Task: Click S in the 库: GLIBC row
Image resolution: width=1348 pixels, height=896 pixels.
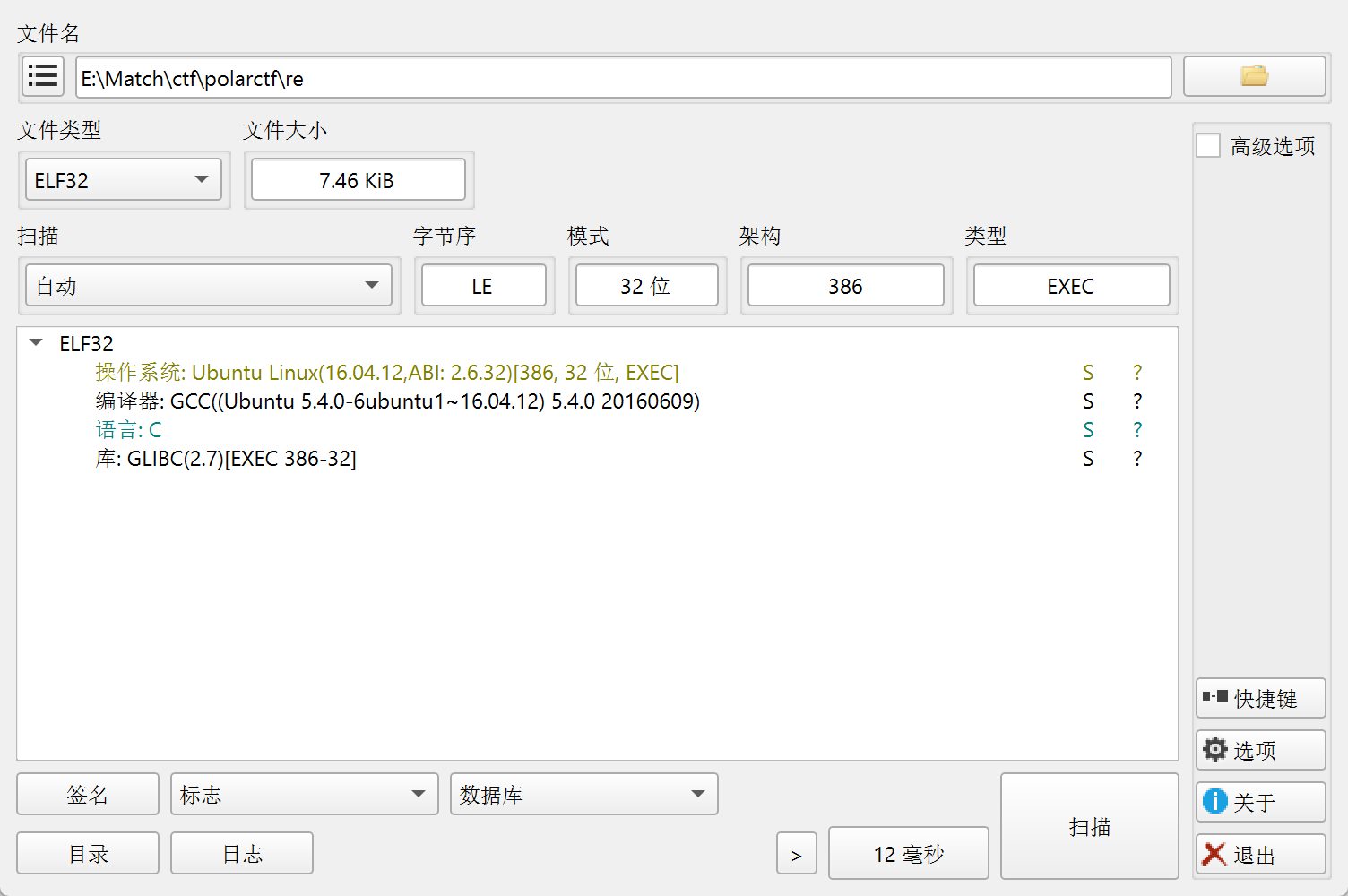Action: (x=1088, y=459)
